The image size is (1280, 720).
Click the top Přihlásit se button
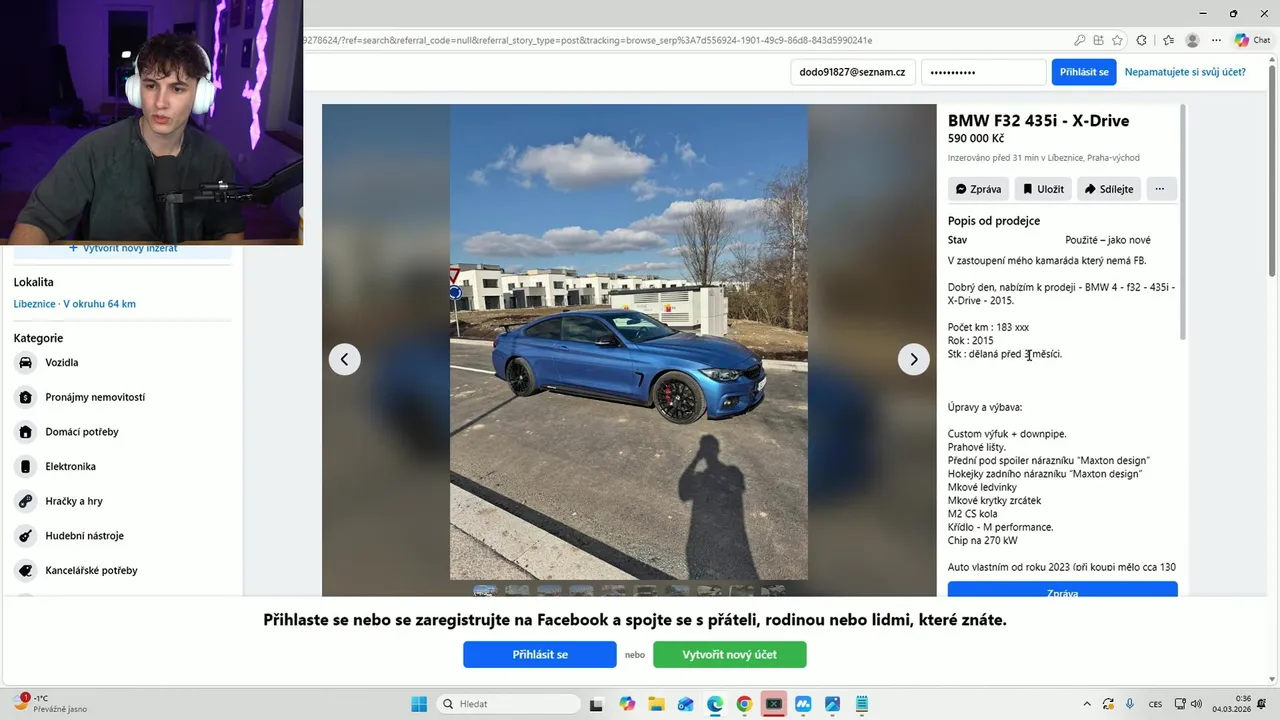coord(1084,72)
